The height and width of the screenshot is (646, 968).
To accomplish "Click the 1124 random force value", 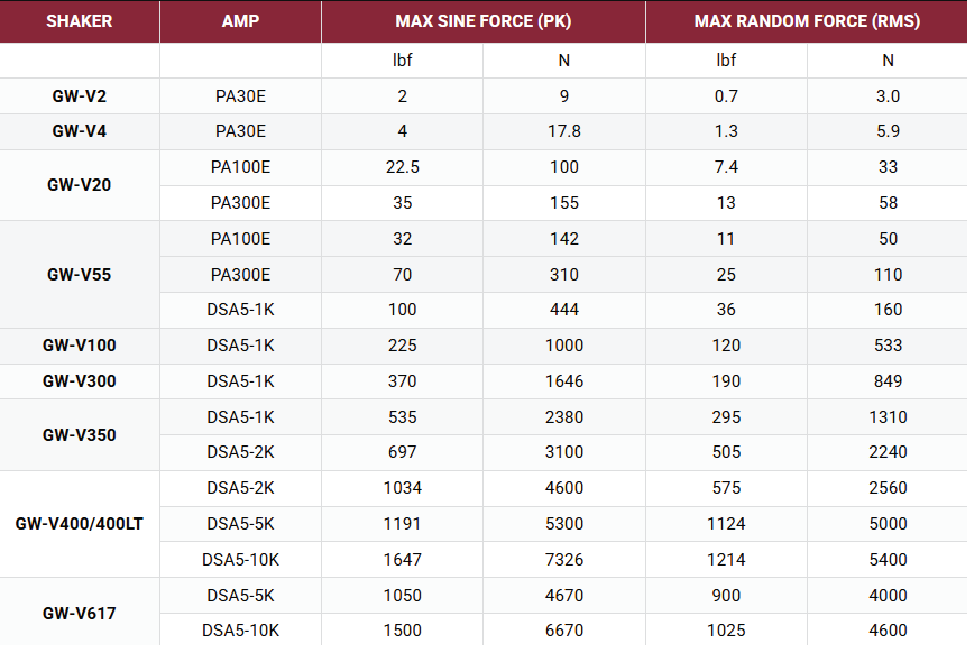I will coord(726,523).
